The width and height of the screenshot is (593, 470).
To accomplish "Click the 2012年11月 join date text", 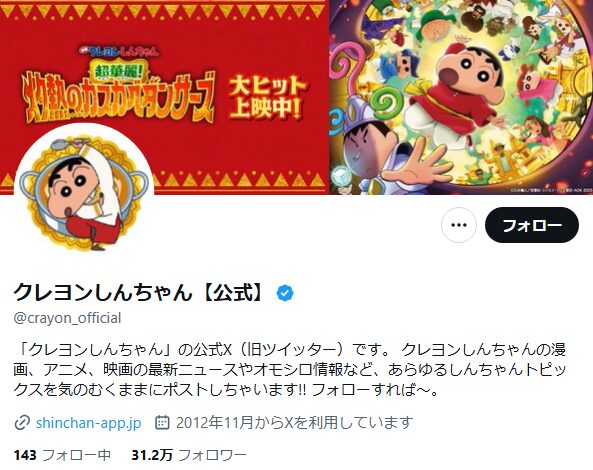I will 214,423.
